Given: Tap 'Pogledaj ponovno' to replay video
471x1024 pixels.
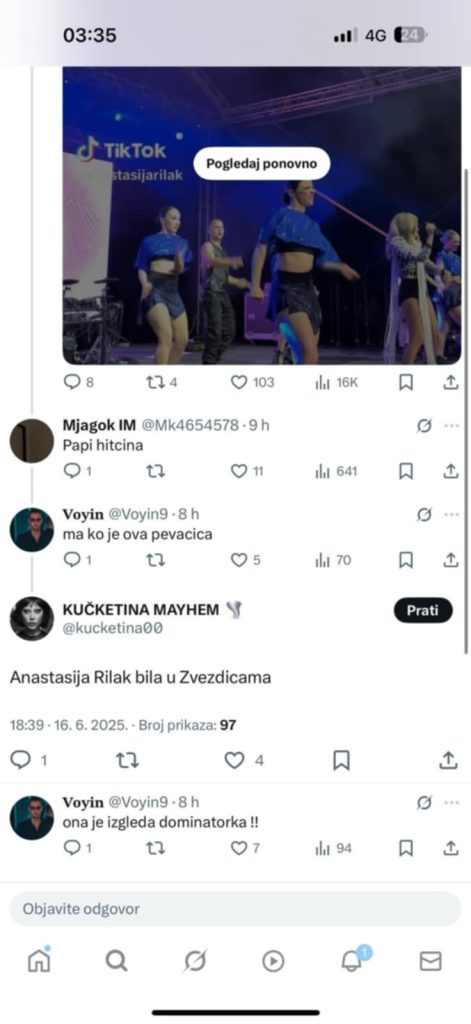Looking at the screenshot, I should point(262,163).
